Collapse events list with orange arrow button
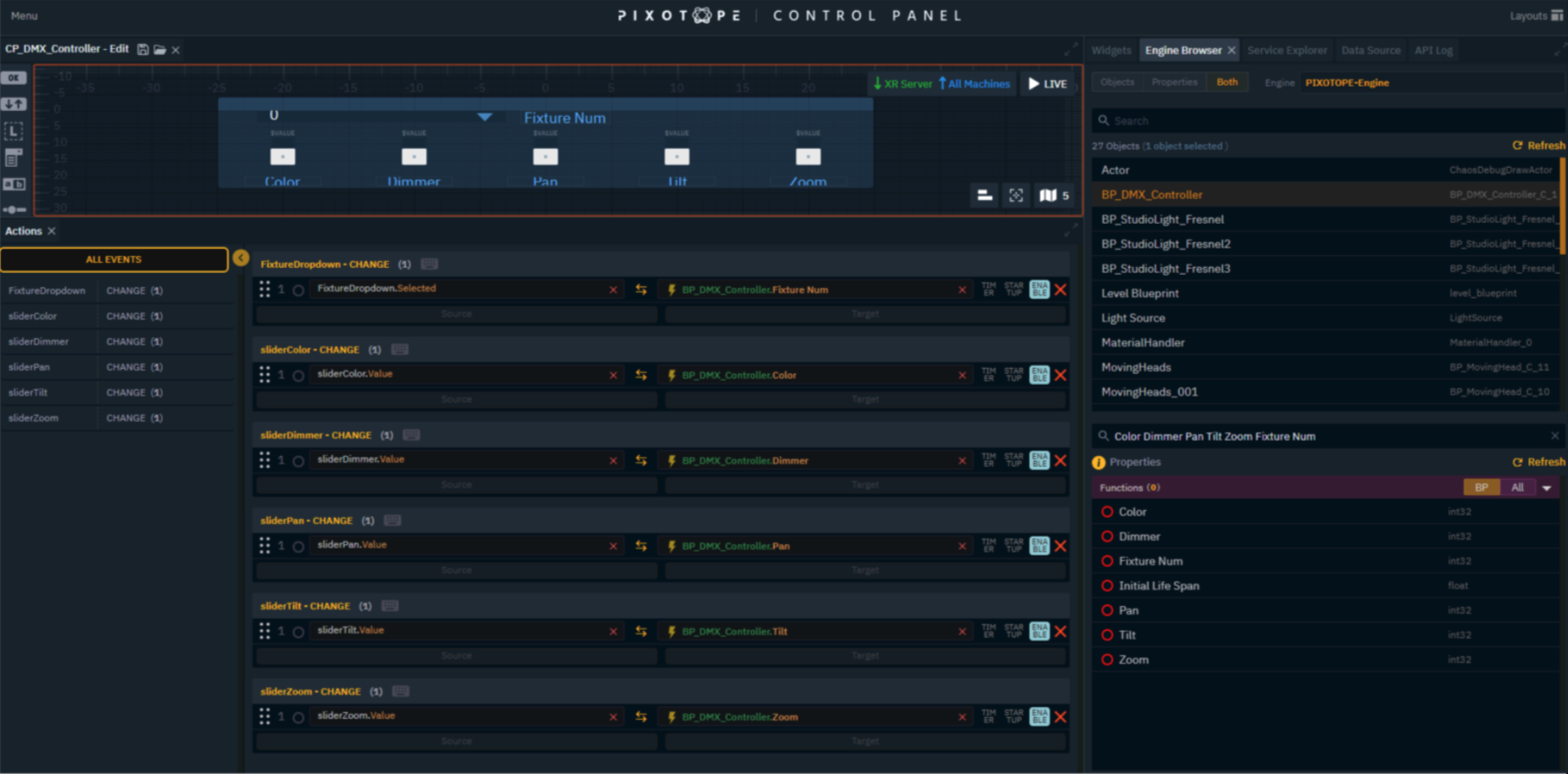 pyautogui.click(x=241, y=258)
